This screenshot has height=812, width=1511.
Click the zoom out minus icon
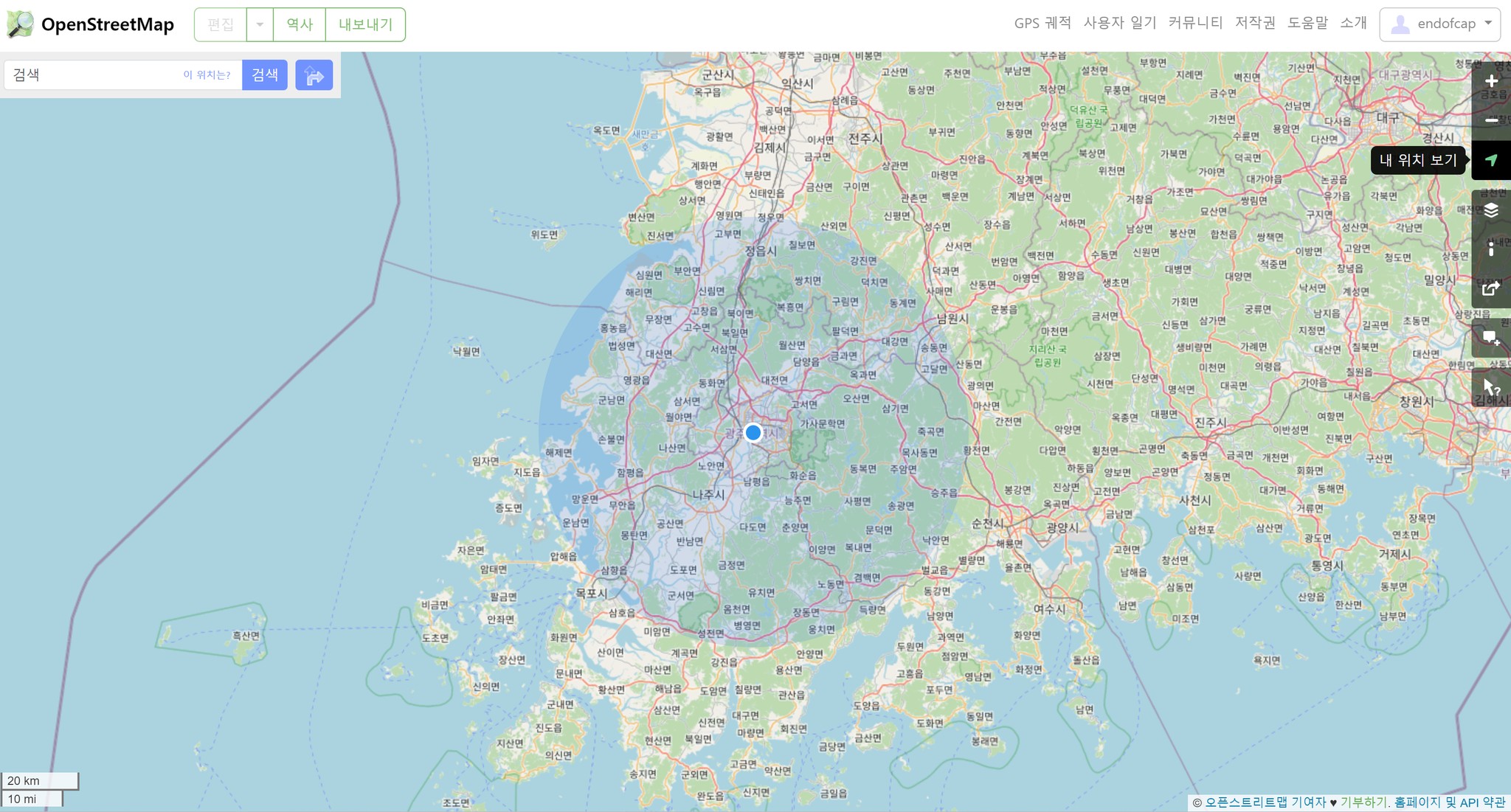pos(1491,120)
